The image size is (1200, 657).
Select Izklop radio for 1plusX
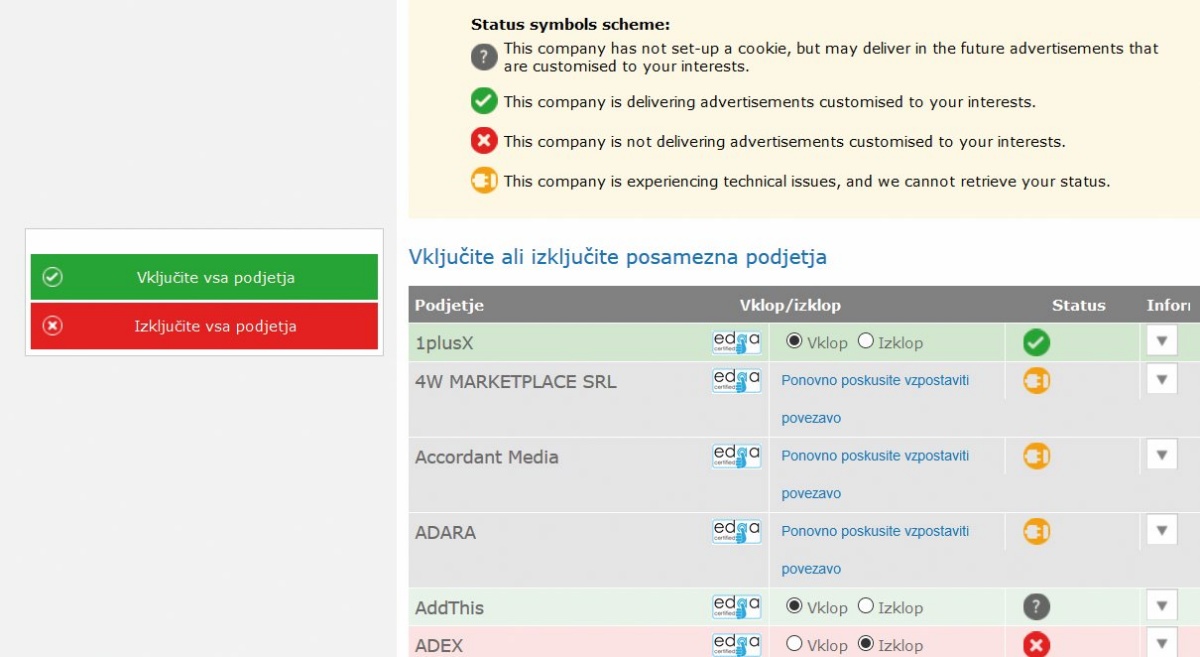pyautogui.click(x=866, y=341)
